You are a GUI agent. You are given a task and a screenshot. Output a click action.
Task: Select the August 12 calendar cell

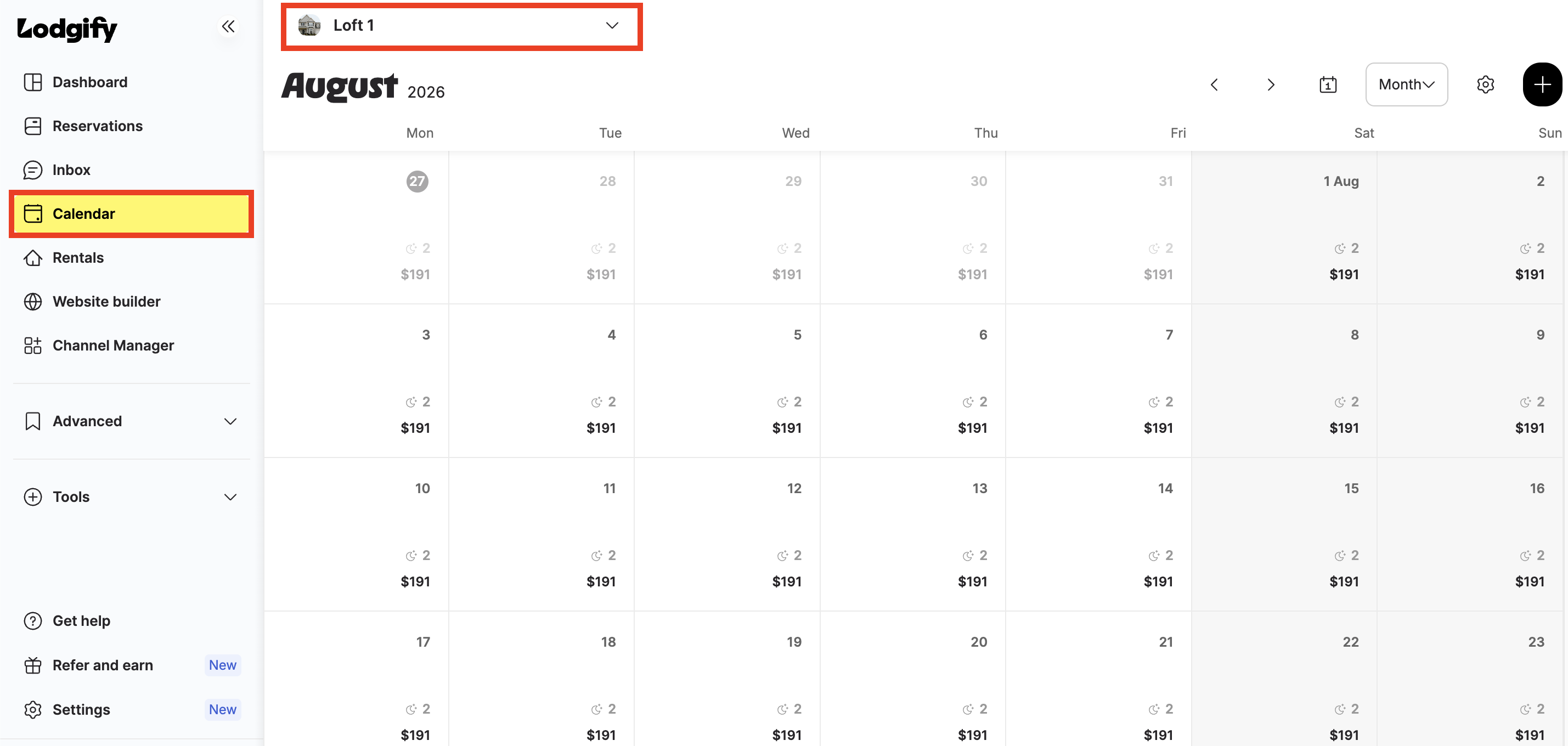point(727,534)
